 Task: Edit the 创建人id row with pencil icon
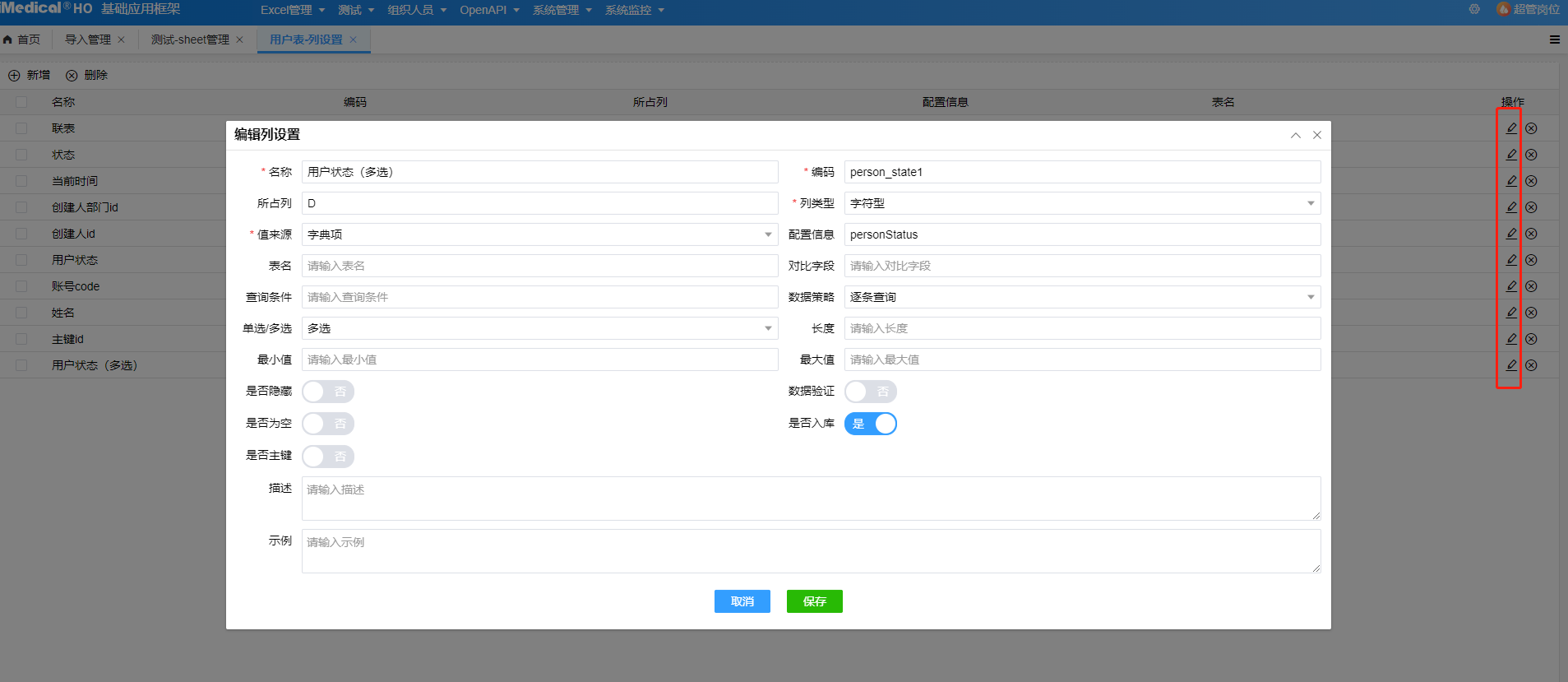pyautogui.click(x=1511, y=234)
